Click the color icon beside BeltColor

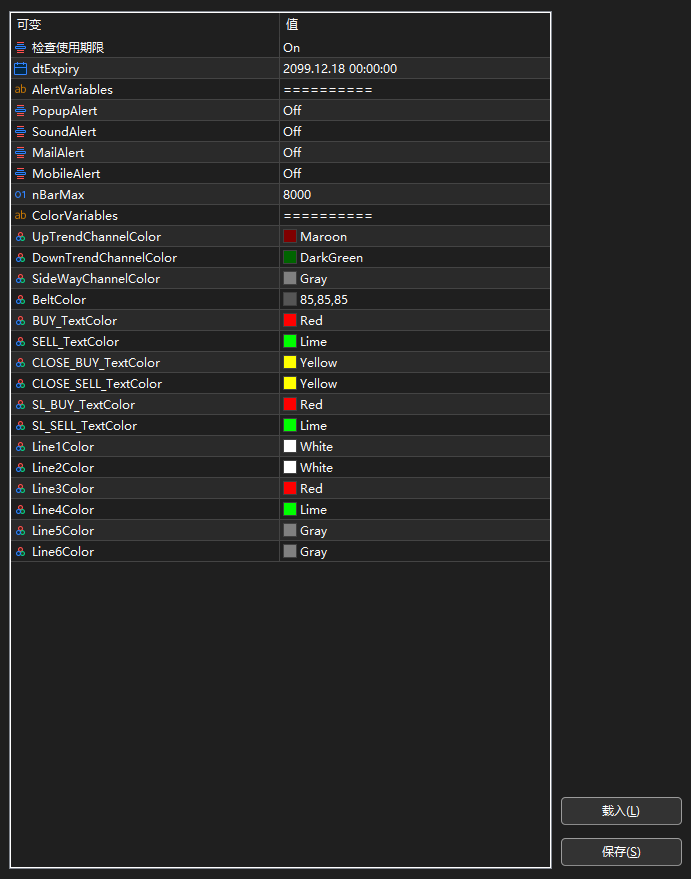click(x=21, y=300)
